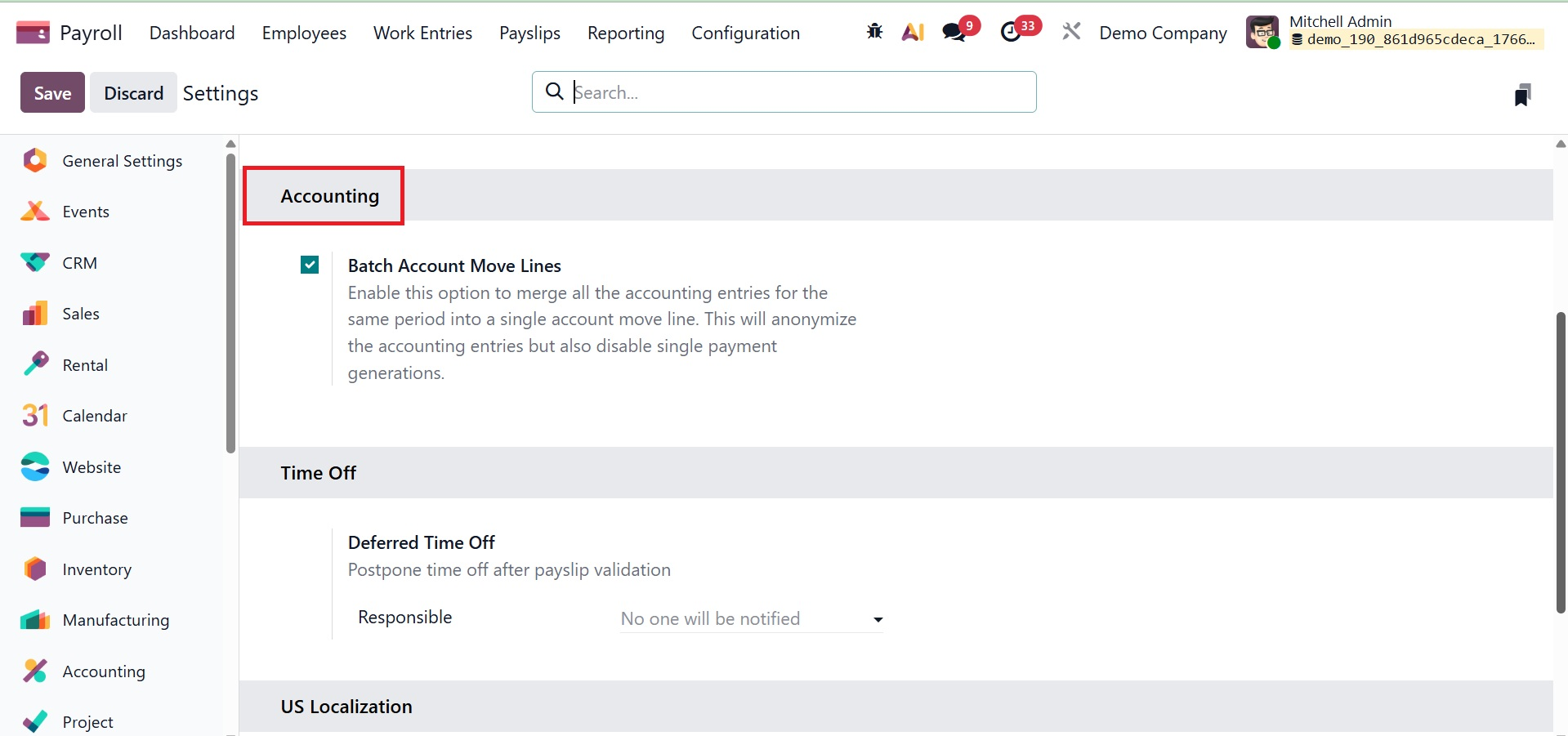Screen dimensions: 1568x736
Task: Click the Discard button
Action: click(x=133, y=93)
